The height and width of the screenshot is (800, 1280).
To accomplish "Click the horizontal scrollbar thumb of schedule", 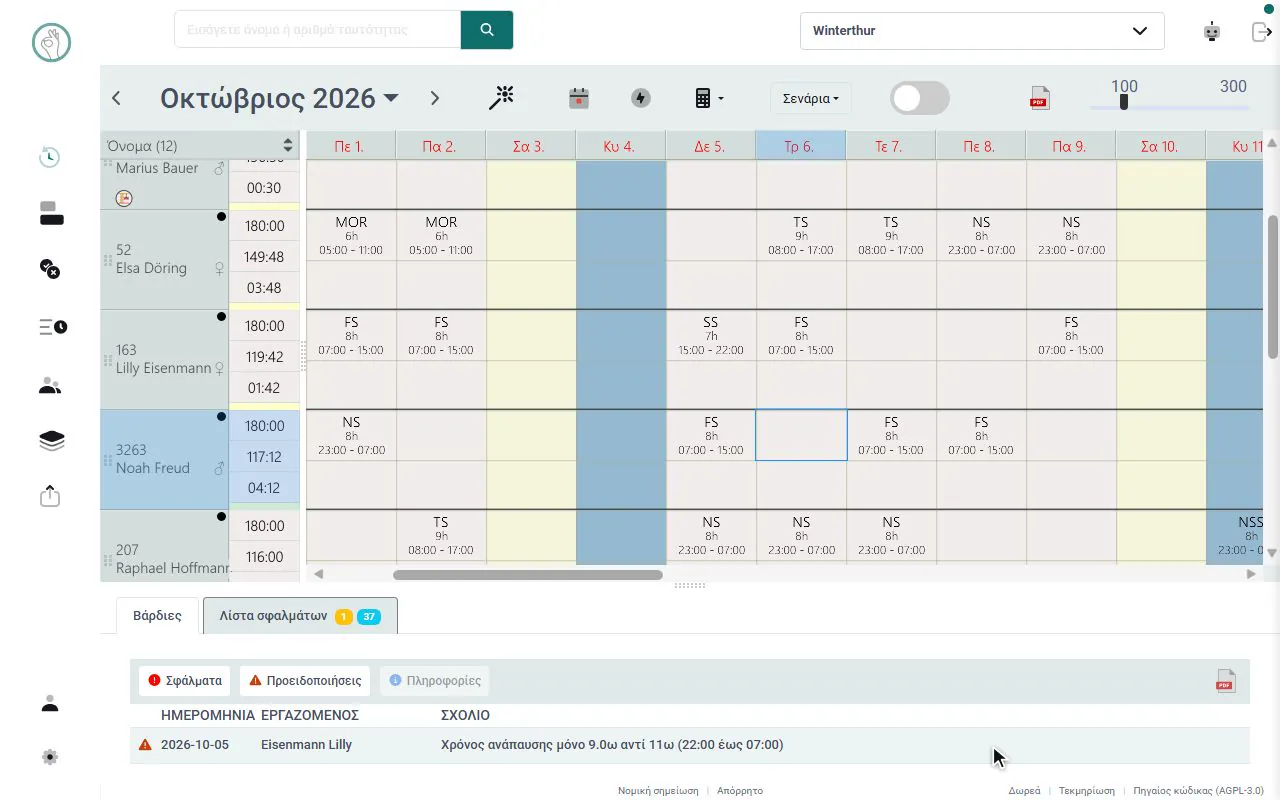I will (528, 575).
